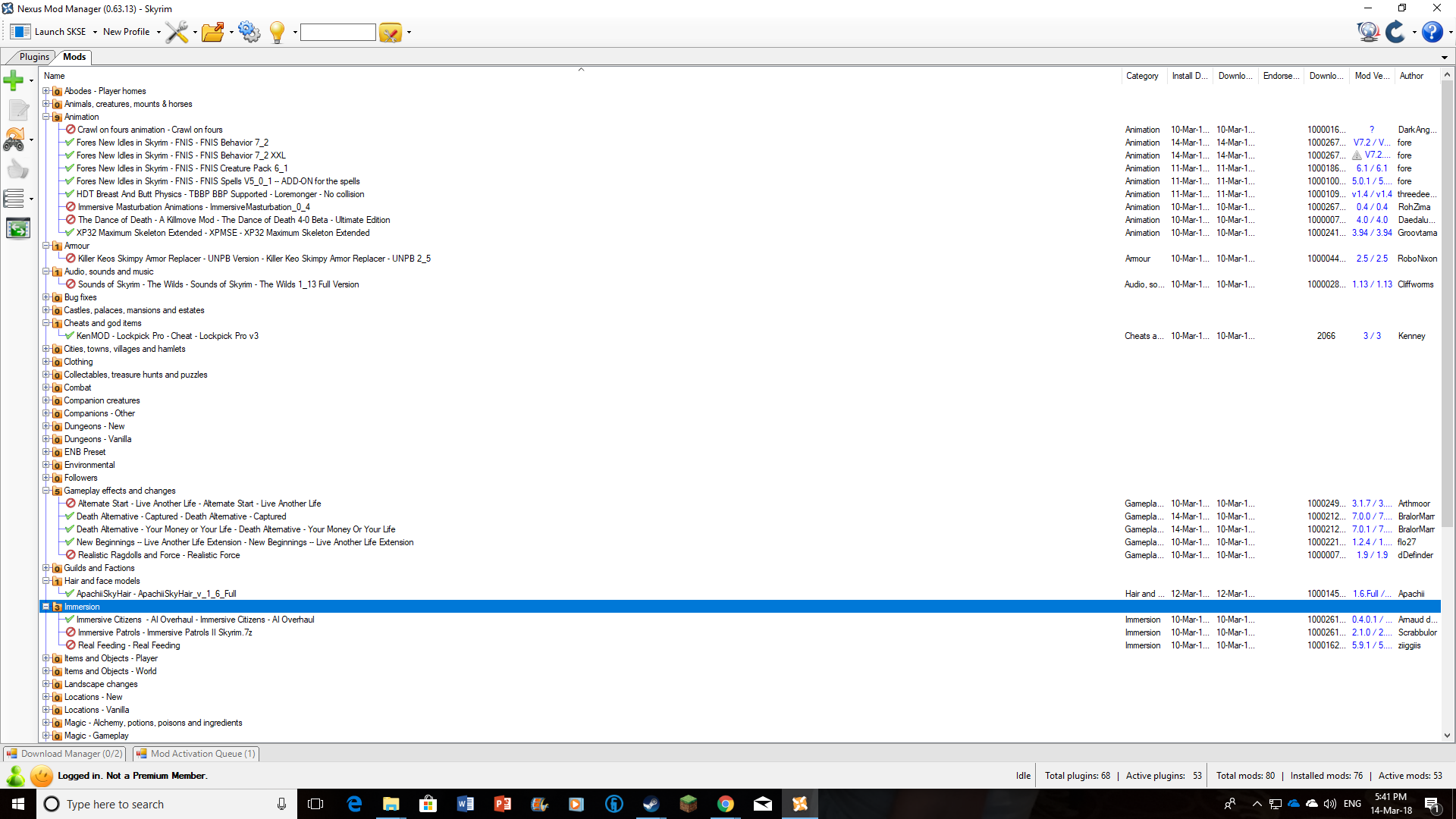Viewport: 1456px width, 819px height.
Task: Switch to the Plugins tab
Action: point(33,56)
